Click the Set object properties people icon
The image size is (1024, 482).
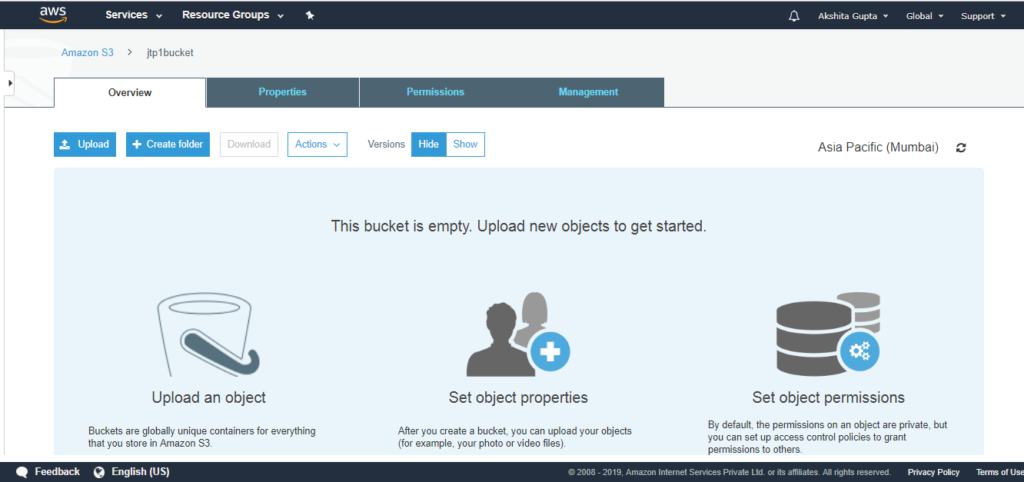[518, 334]
